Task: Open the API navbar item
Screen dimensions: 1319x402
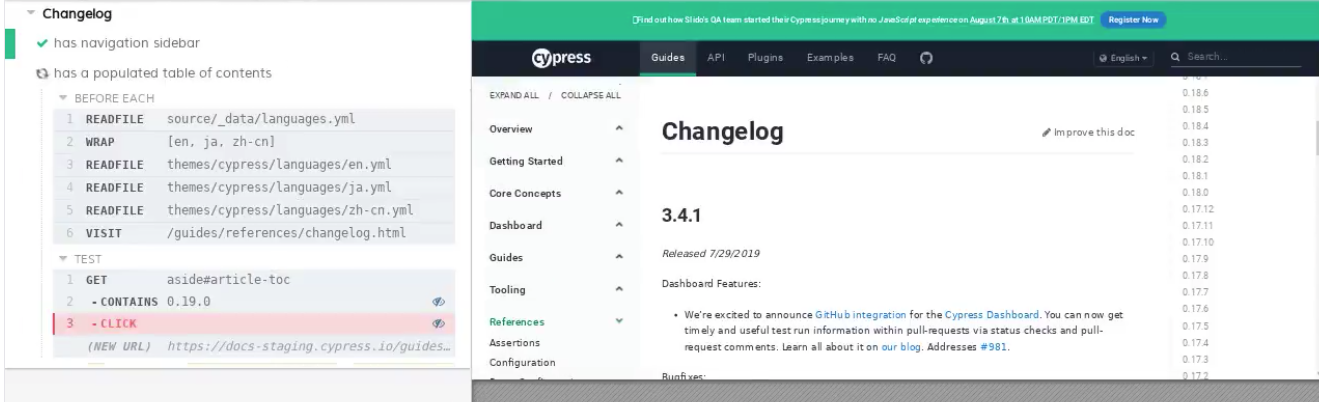Action: (x=716, y=58)
